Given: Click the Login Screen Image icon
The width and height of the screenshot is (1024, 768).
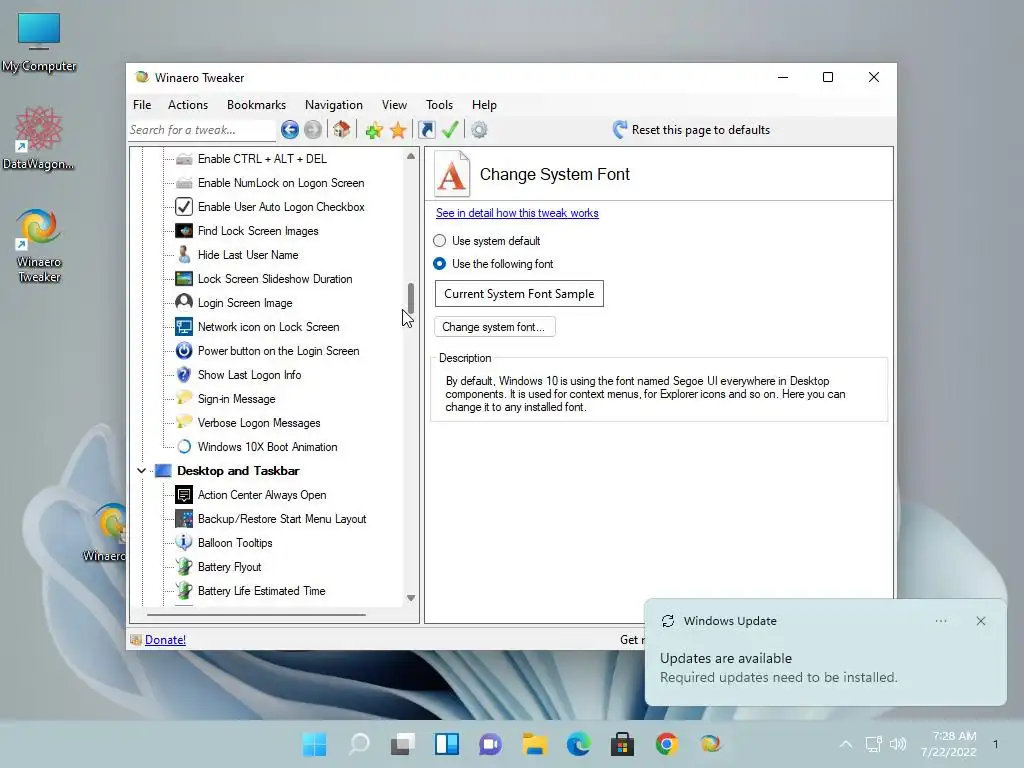Looking at the screenshot, I should (x=184, y=302).
